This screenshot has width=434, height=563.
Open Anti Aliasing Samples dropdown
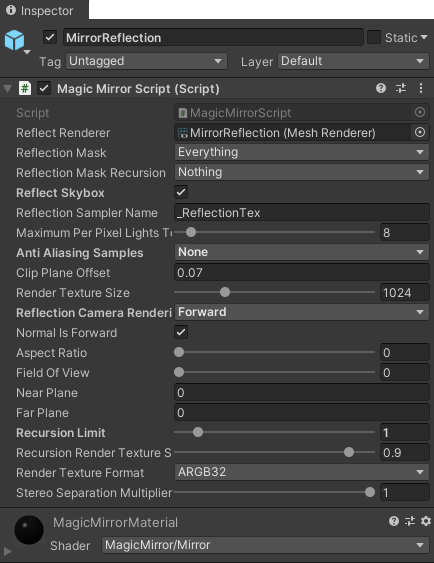click(x=302, y=252)
